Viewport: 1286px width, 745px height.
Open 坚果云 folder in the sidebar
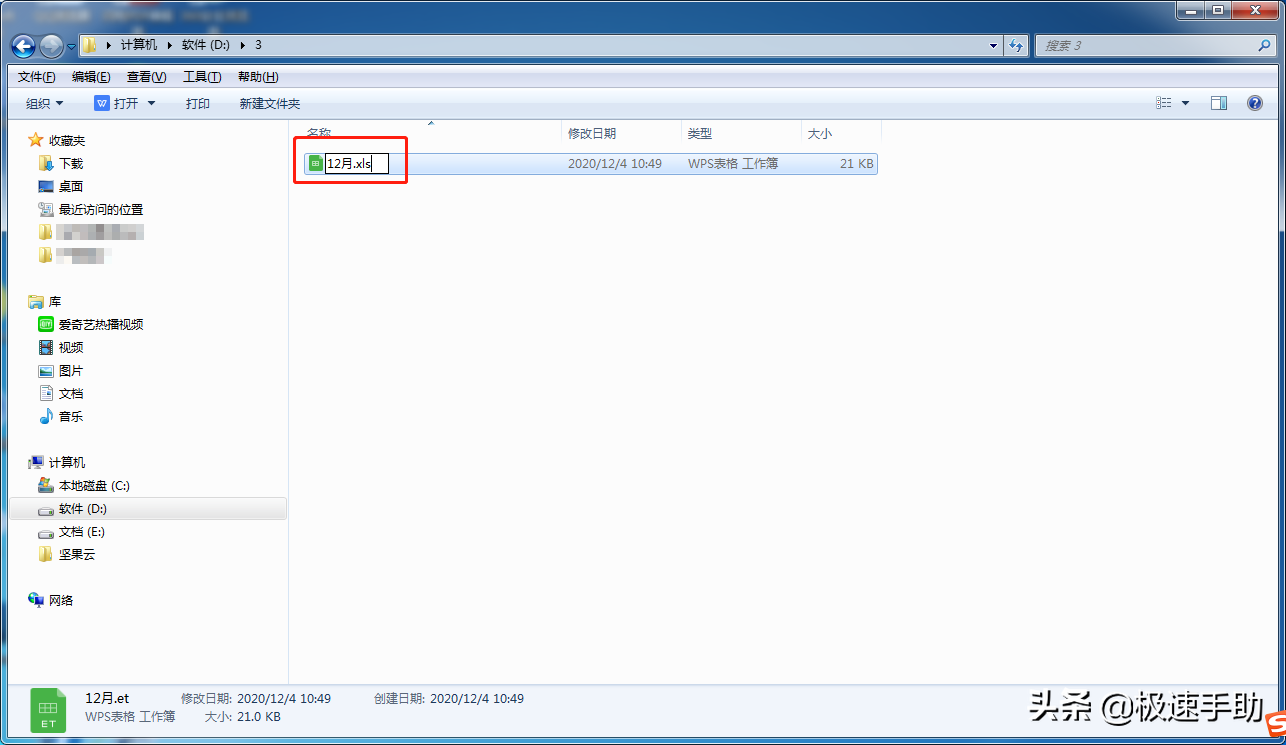pyautogui.click(x=76, y=555)
